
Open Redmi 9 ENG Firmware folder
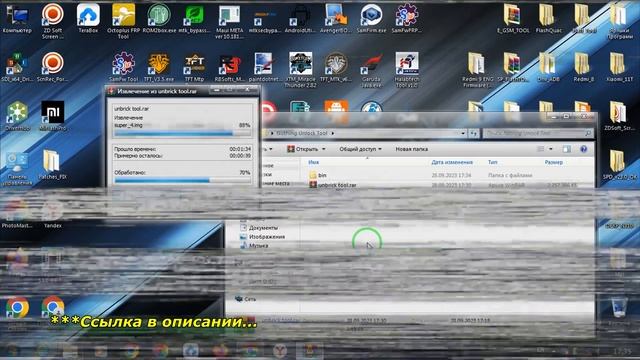[478, 70]
